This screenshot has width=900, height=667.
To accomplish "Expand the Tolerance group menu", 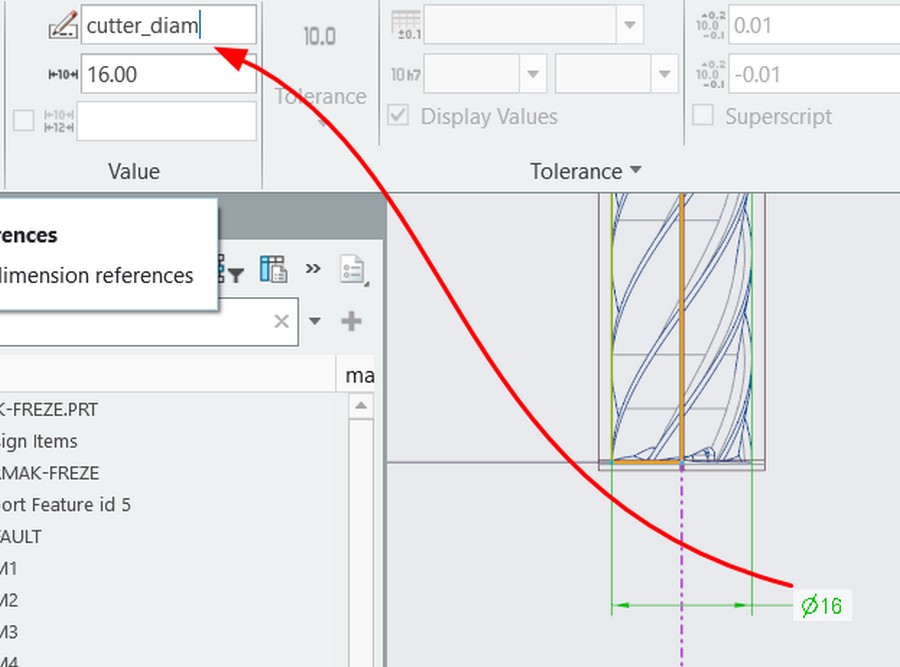I will [x=585, y=171].
